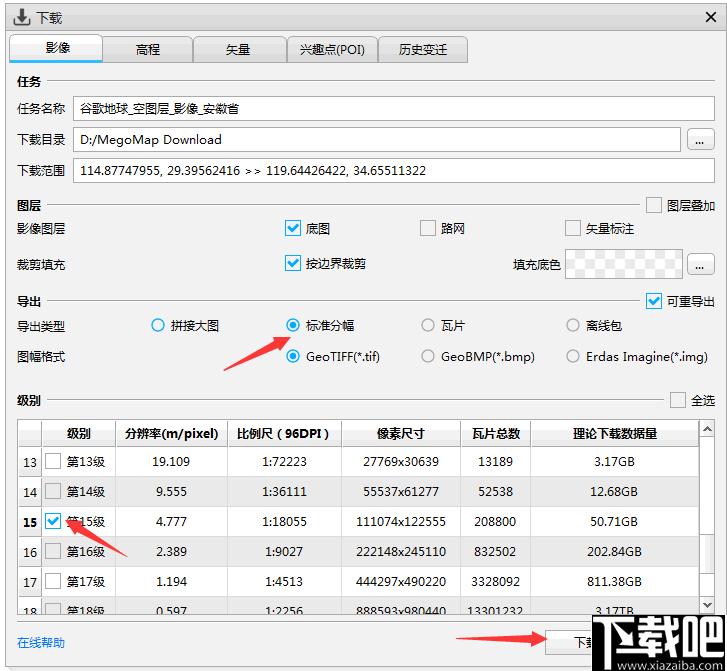Select the 离线包 export type

573,326
